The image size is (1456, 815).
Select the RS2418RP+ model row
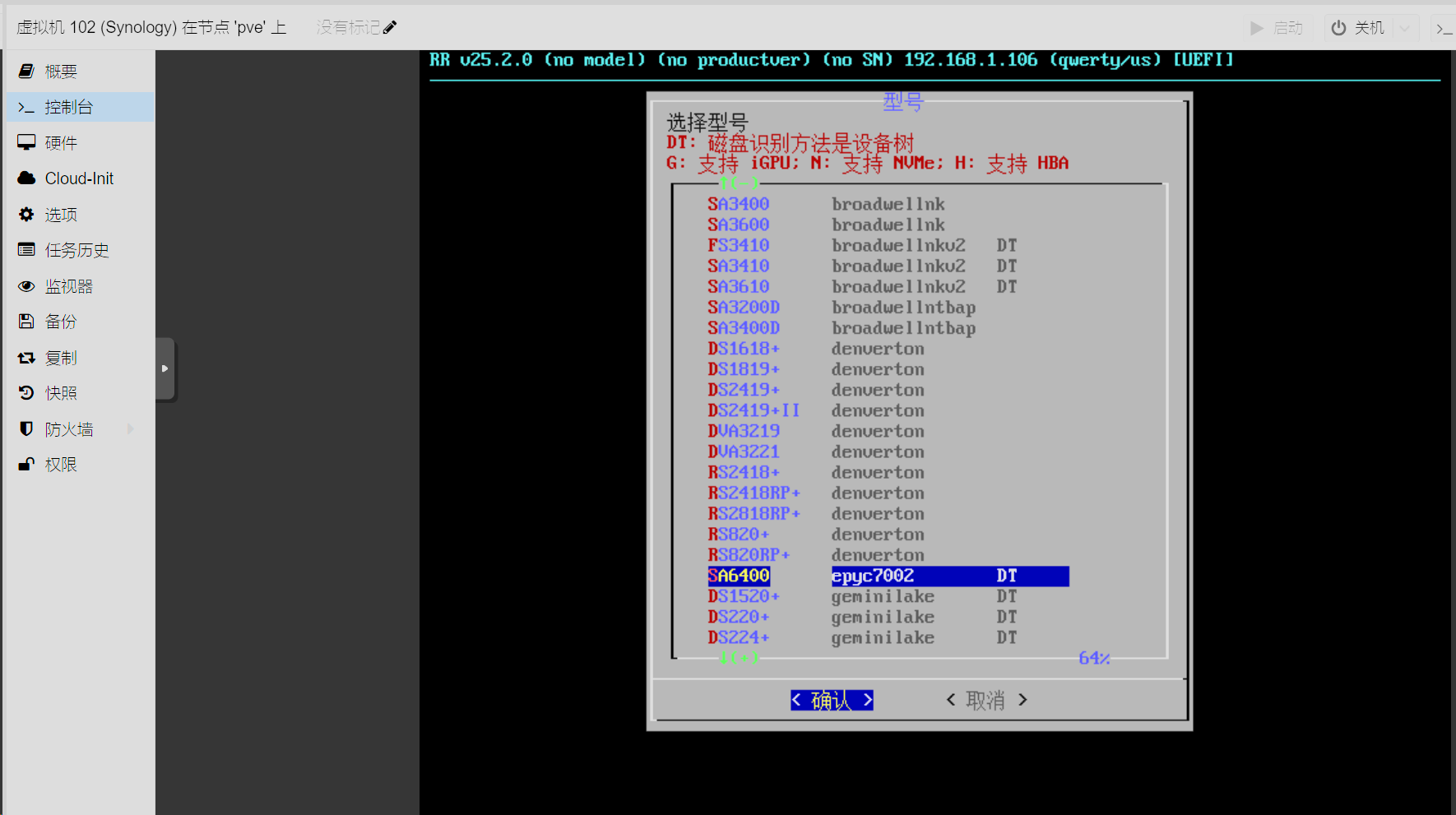tap(888, 493)
